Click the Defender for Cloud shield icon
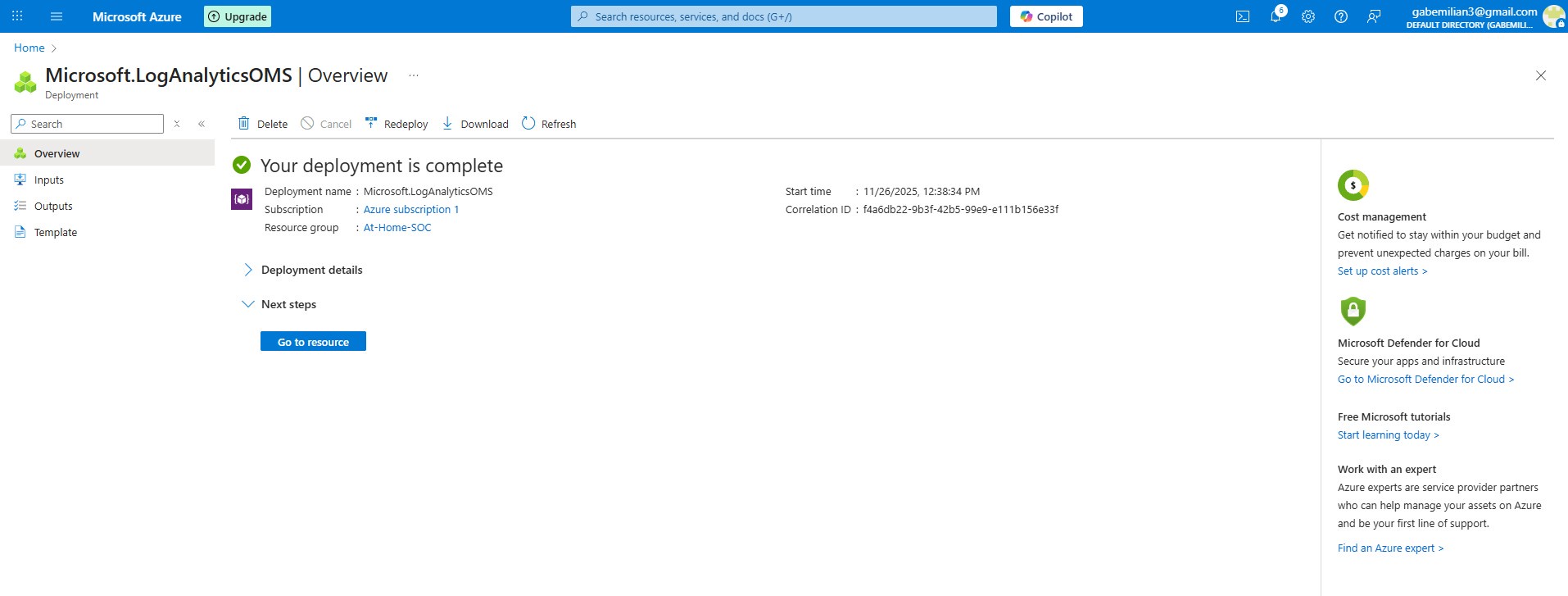The width and height of the screenshot is (1568, 596). 1353,311
